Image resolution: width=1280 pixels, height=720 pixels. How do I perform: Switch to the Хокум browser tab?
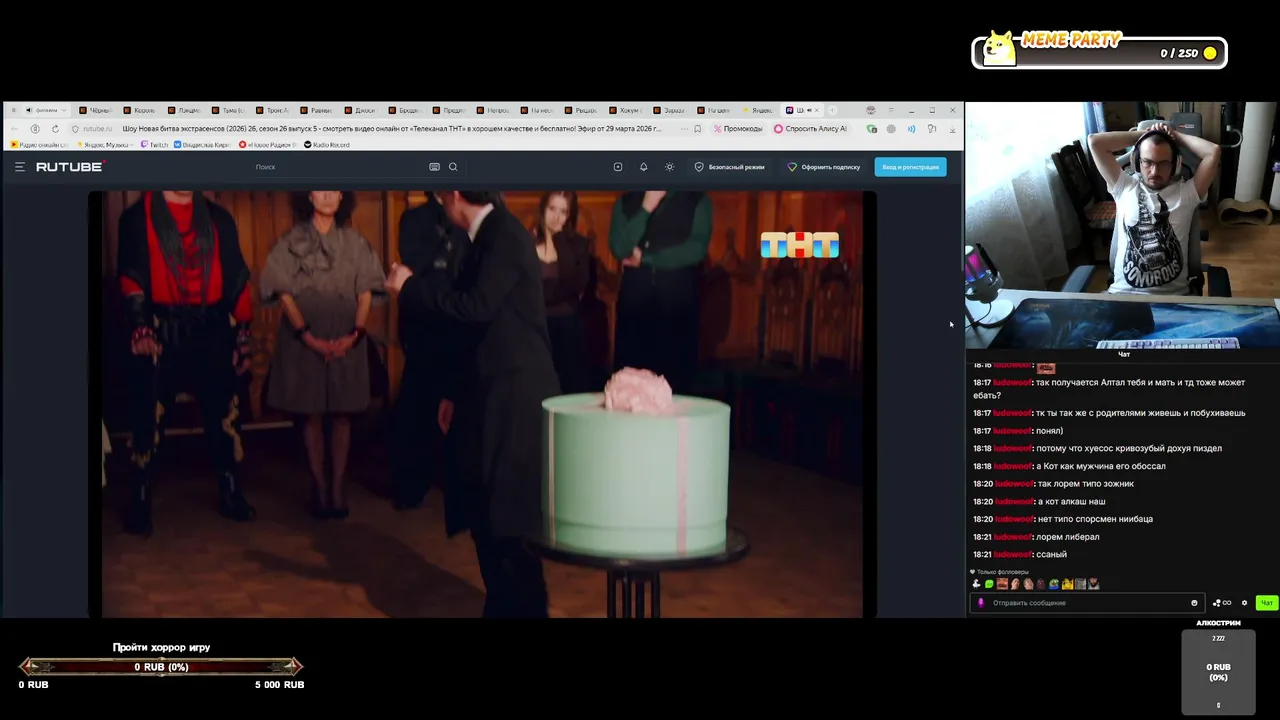[625, 110]
